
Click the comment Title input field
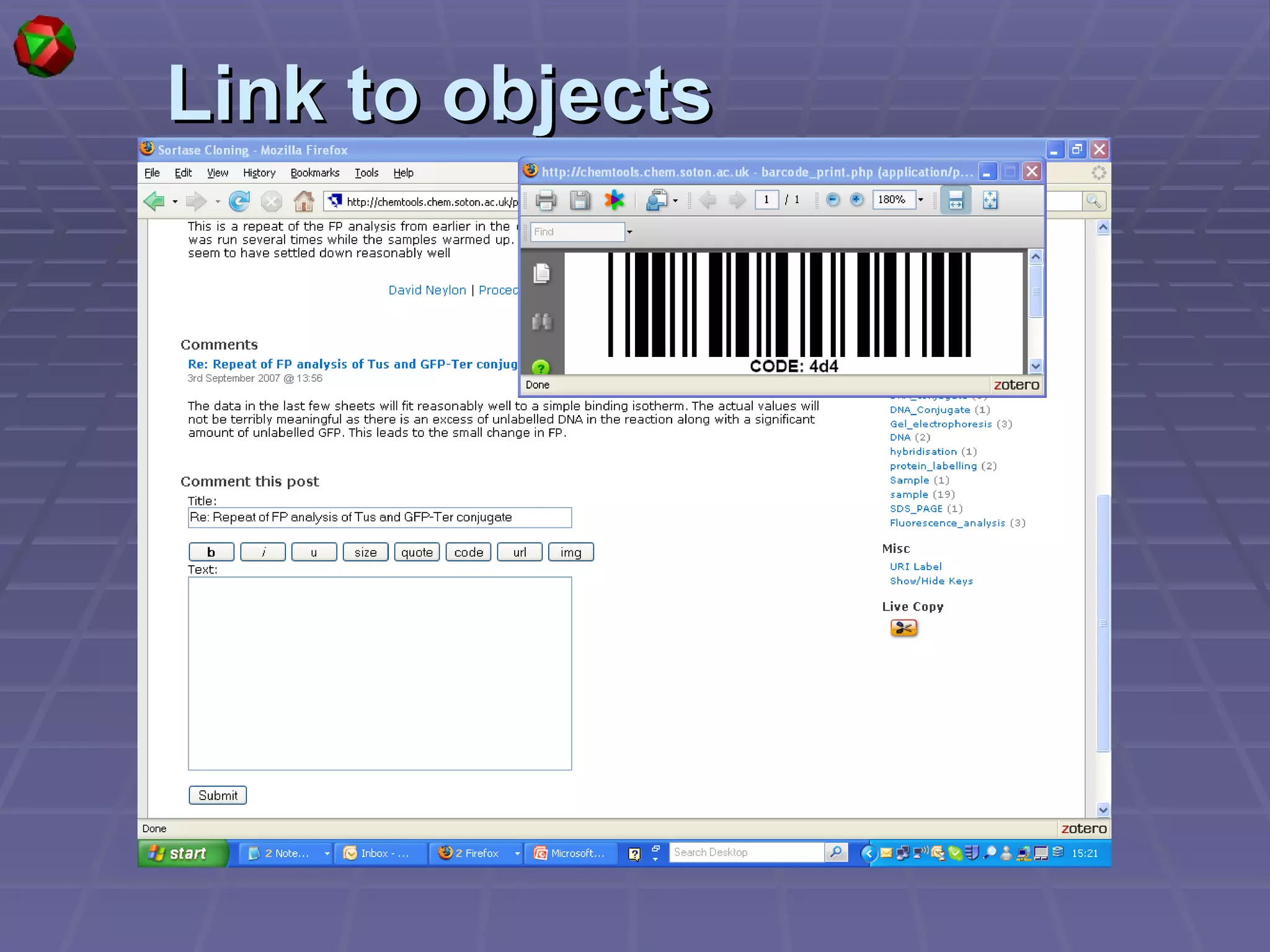[380, 518]
